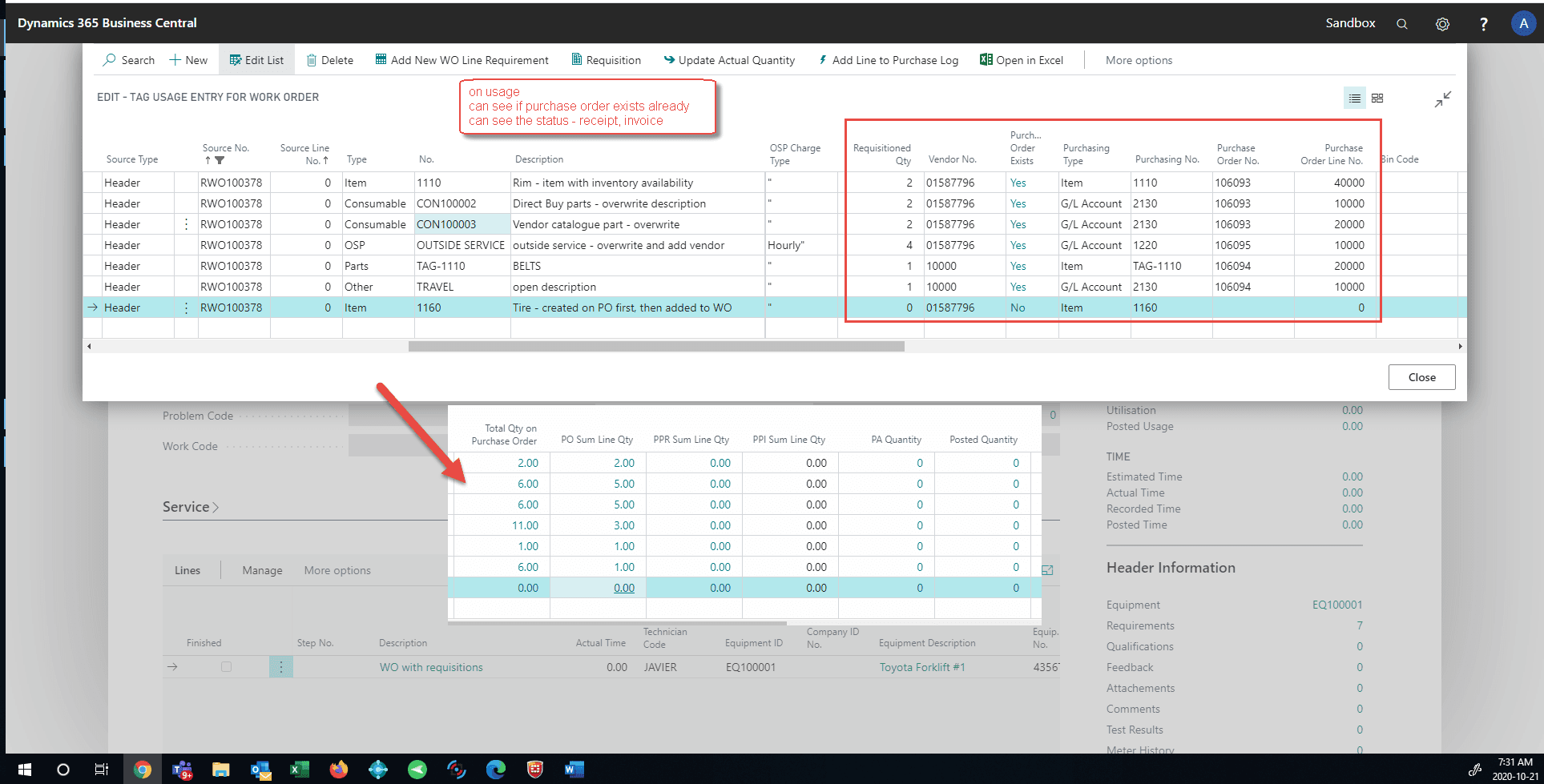
Task: Switch to list view layout icon
Action: click(1354, 98)
